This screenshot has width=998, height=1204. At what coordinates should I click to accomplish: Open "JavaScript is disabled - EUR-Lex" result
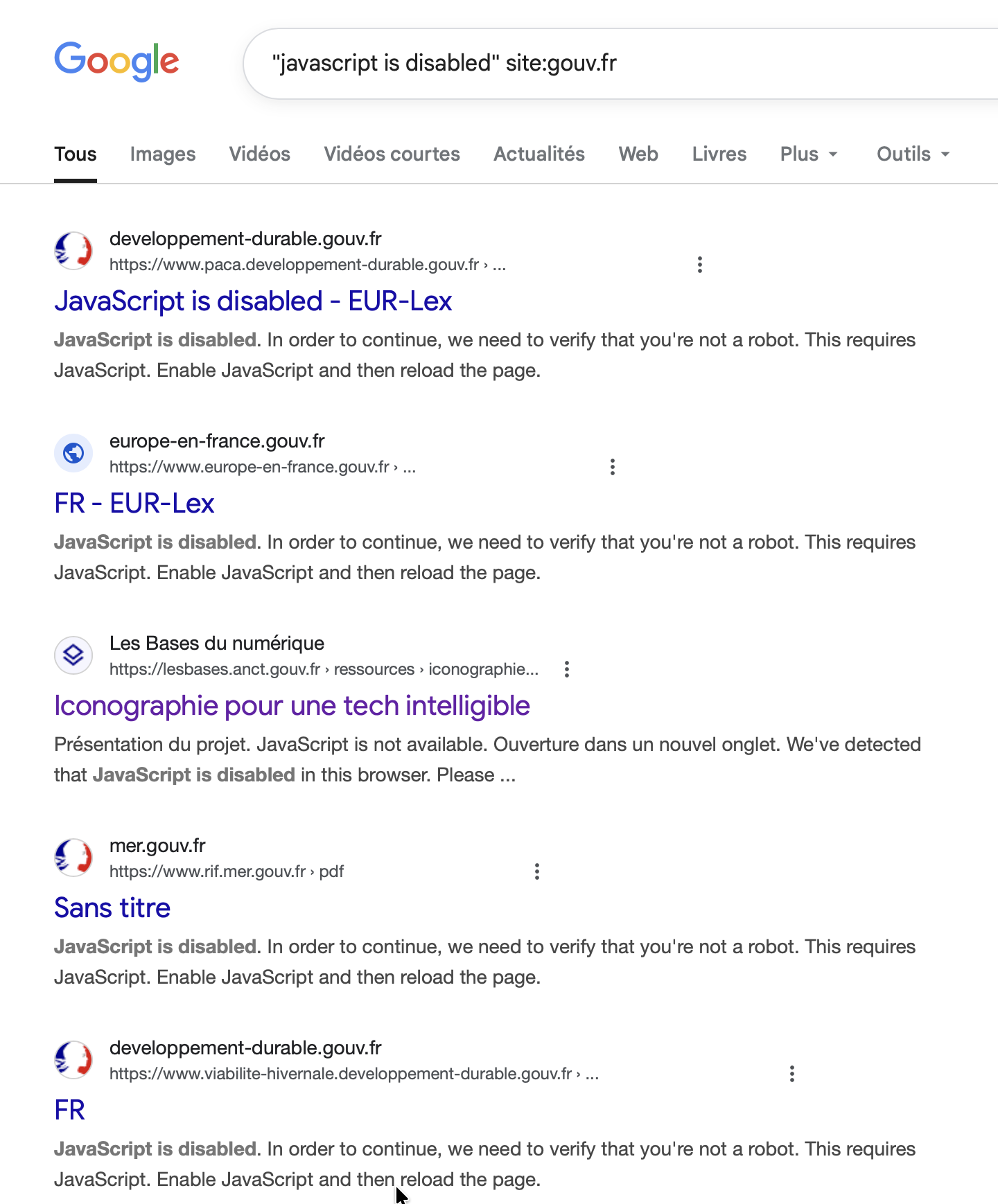(253, 301)
